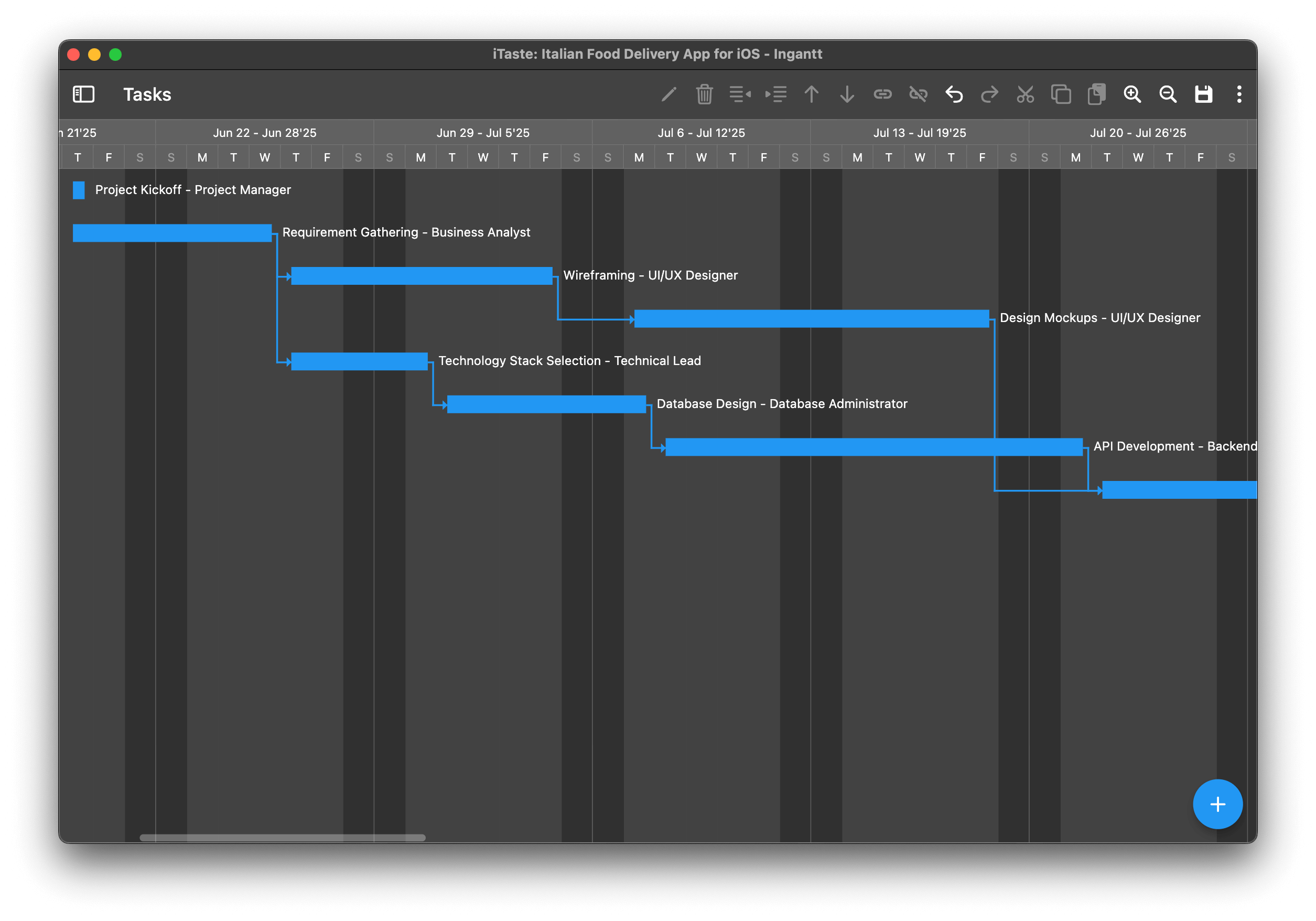Open the more options menu
The width and height of the screenshot is (1316, 921).
click(x=1239, y=94)
